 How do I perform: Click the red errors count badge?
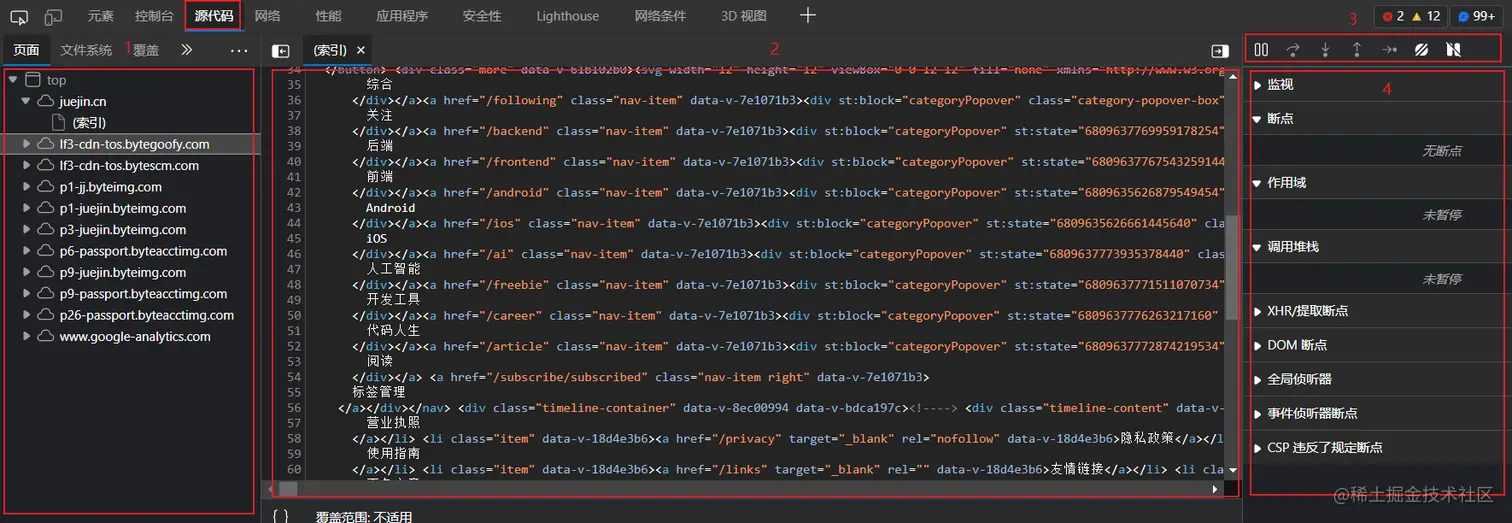[x=1393, y=17]
